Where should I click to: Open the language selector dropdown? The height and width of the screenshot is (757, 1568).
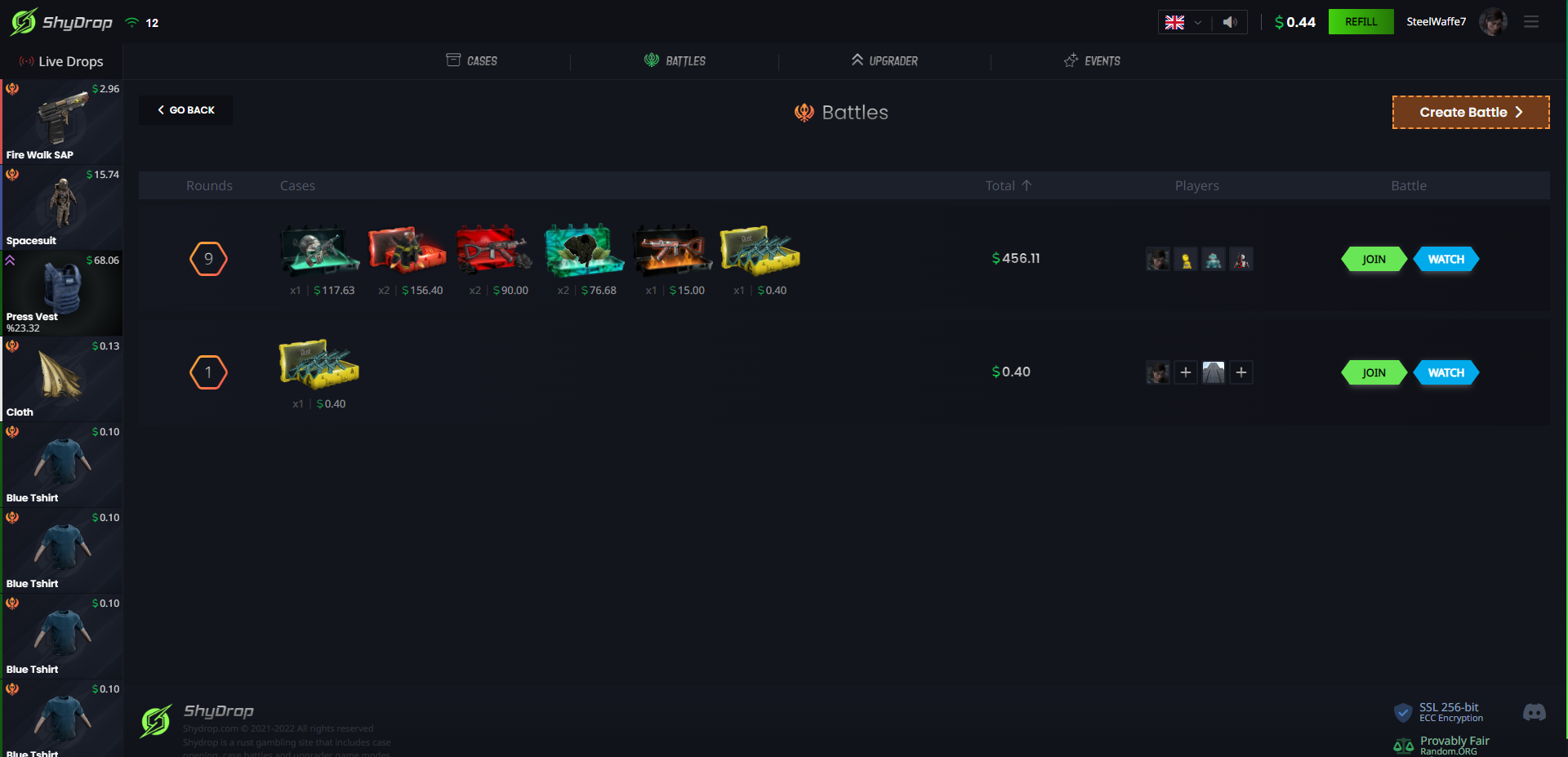[x=1198, y=24]
